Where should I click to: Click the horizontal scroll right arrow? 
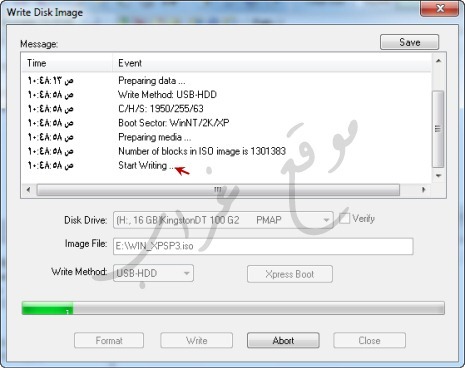coord(424,190)
